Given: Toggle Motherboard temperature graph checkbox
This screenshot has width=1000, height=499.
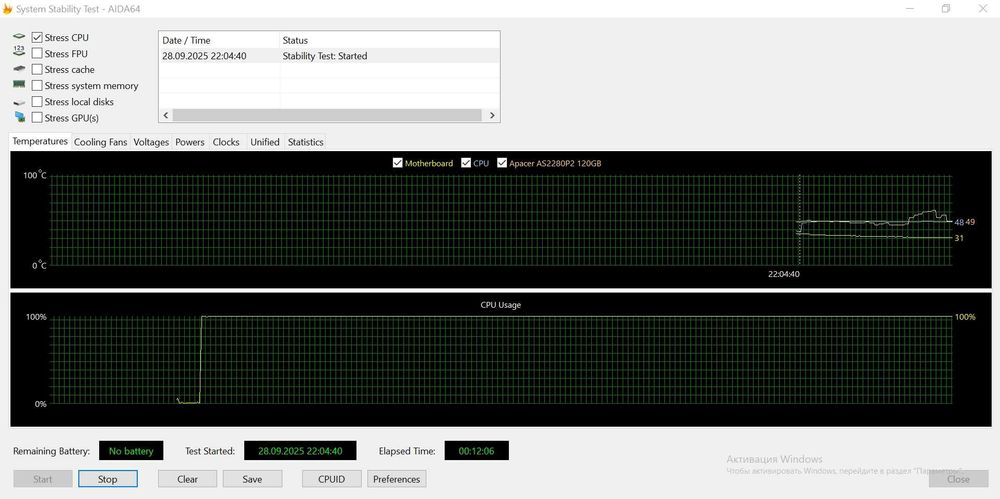Looking at the screenshot, I should coord(398,163).
